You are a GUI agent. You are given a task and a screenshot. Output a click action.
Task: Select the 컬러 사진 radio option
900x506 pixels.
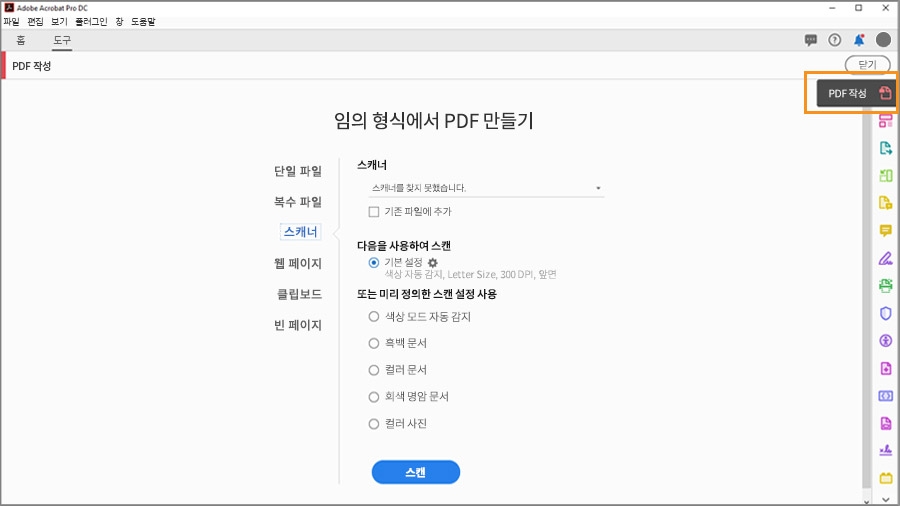tap(374, 424)
